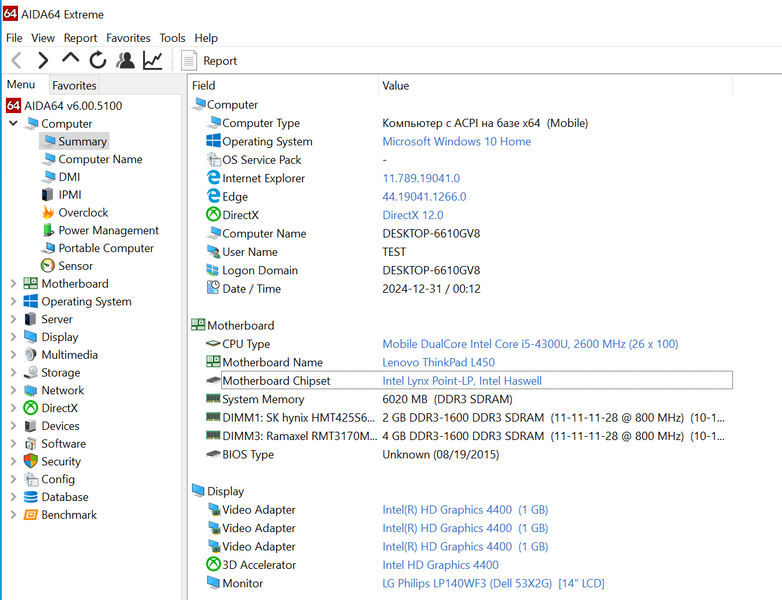This screenshot has height=600, width=782.
Task: Open the Edge version 44.19041.1266.0 link
Action: coord(424,197)
